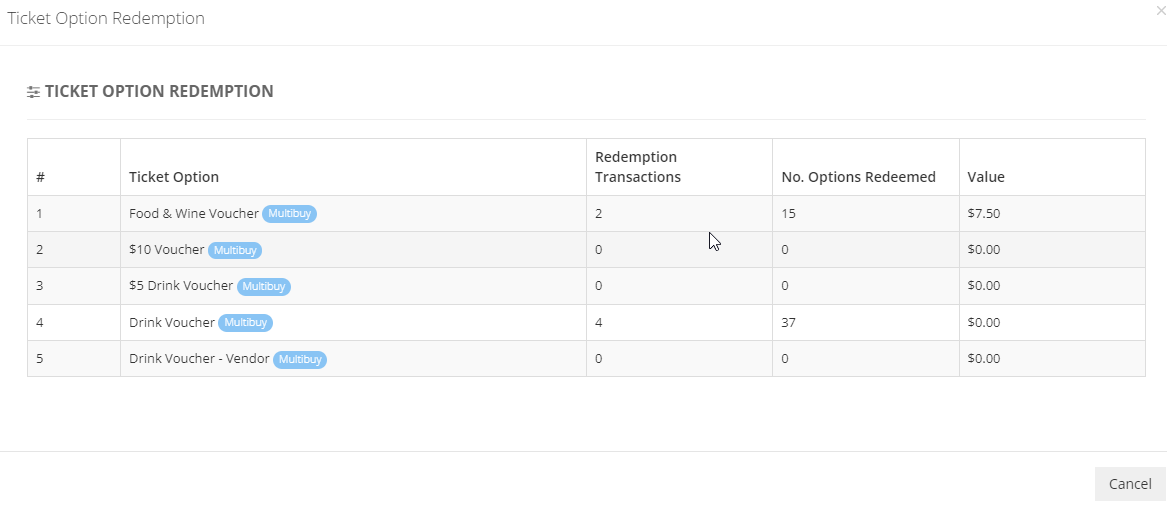Click the # column header
The image size is (1167, 507).
[x=40, y=177]
